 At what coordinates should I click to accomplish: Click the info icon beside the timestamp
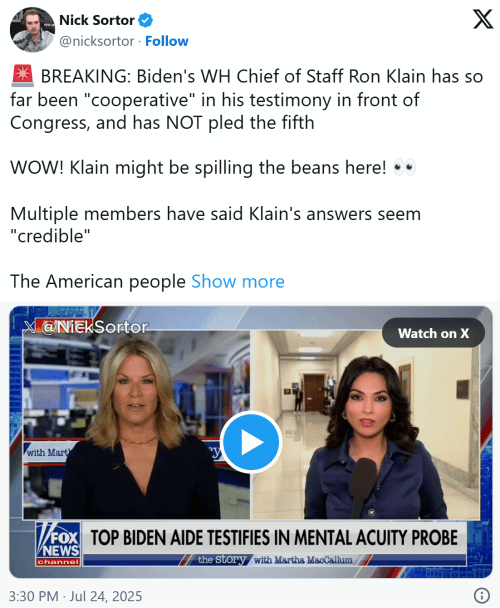click(x=482, y=595)
